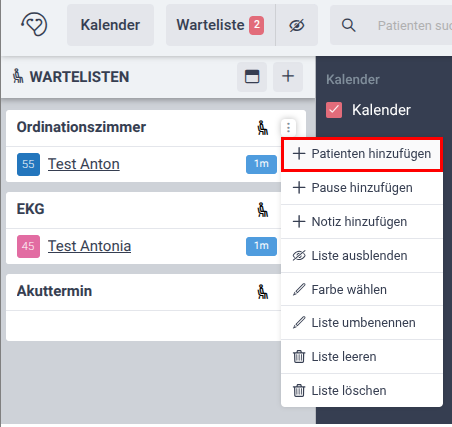Screen dimensions: 452x427
Task: Uncheck the Kalender checkbox in sidebar
Action: coord(334,110)
